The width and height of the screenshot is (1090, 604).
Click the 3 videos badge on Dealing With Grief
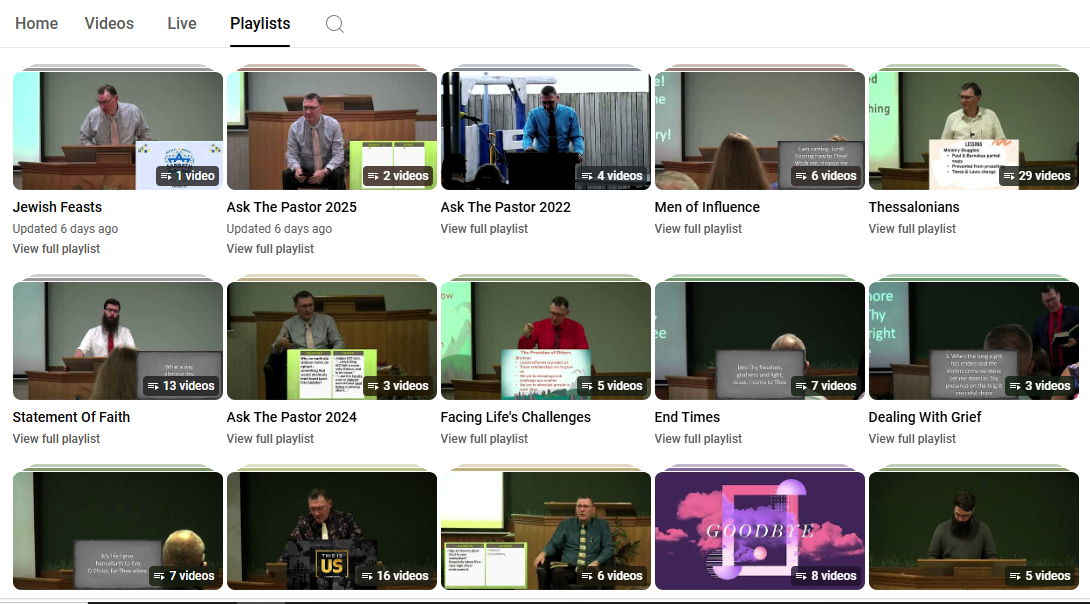pos(1041,386)
